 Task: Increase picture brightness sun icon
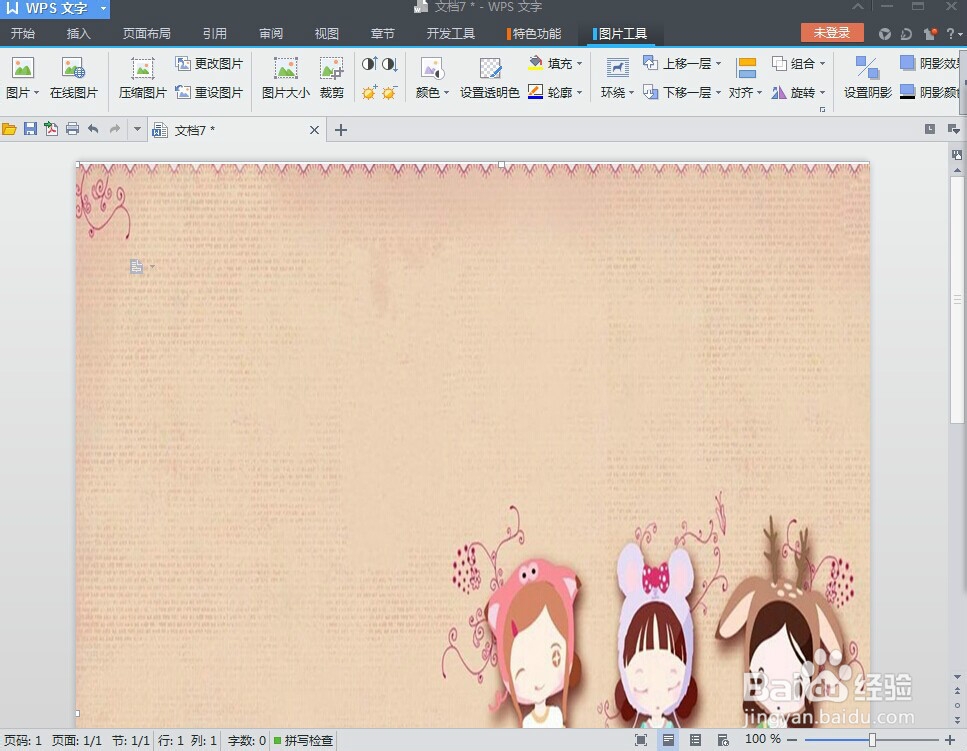pyautogui.click(x=369, y=92)
